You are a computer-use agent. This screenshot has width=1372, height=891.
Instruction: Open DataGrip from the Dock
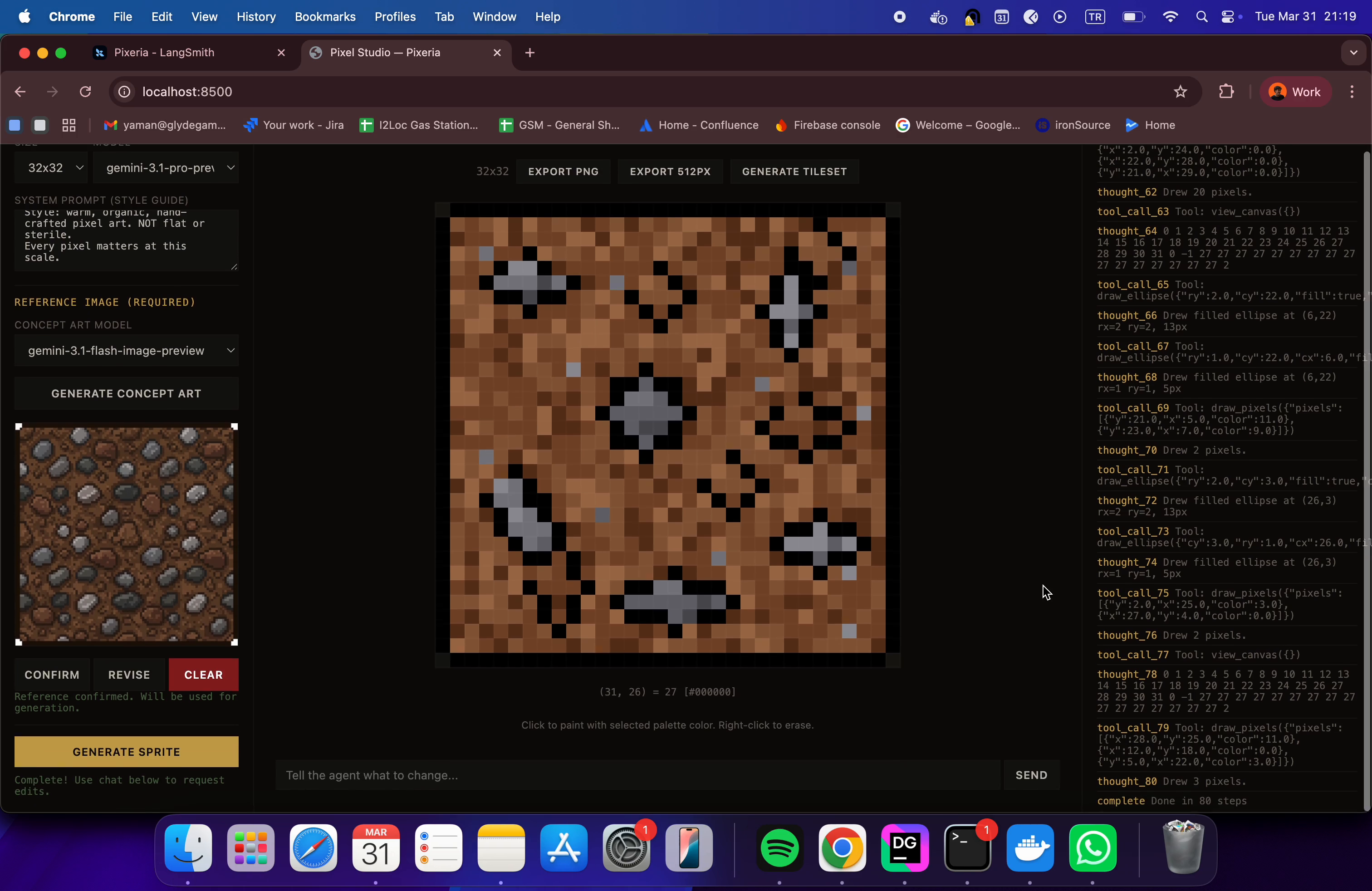[x=905, y=848]
